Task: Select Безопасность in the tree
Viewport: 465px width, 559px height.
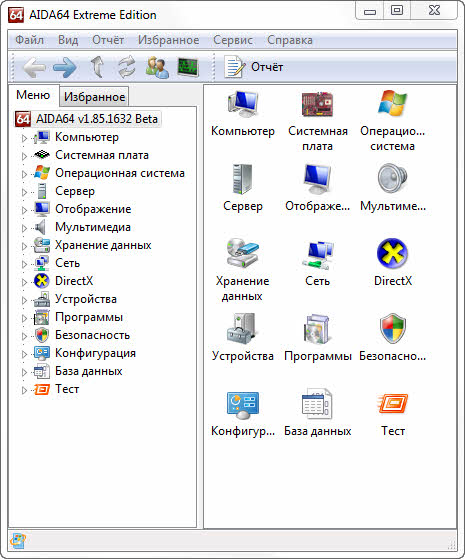Action: [x=92, y=335]
